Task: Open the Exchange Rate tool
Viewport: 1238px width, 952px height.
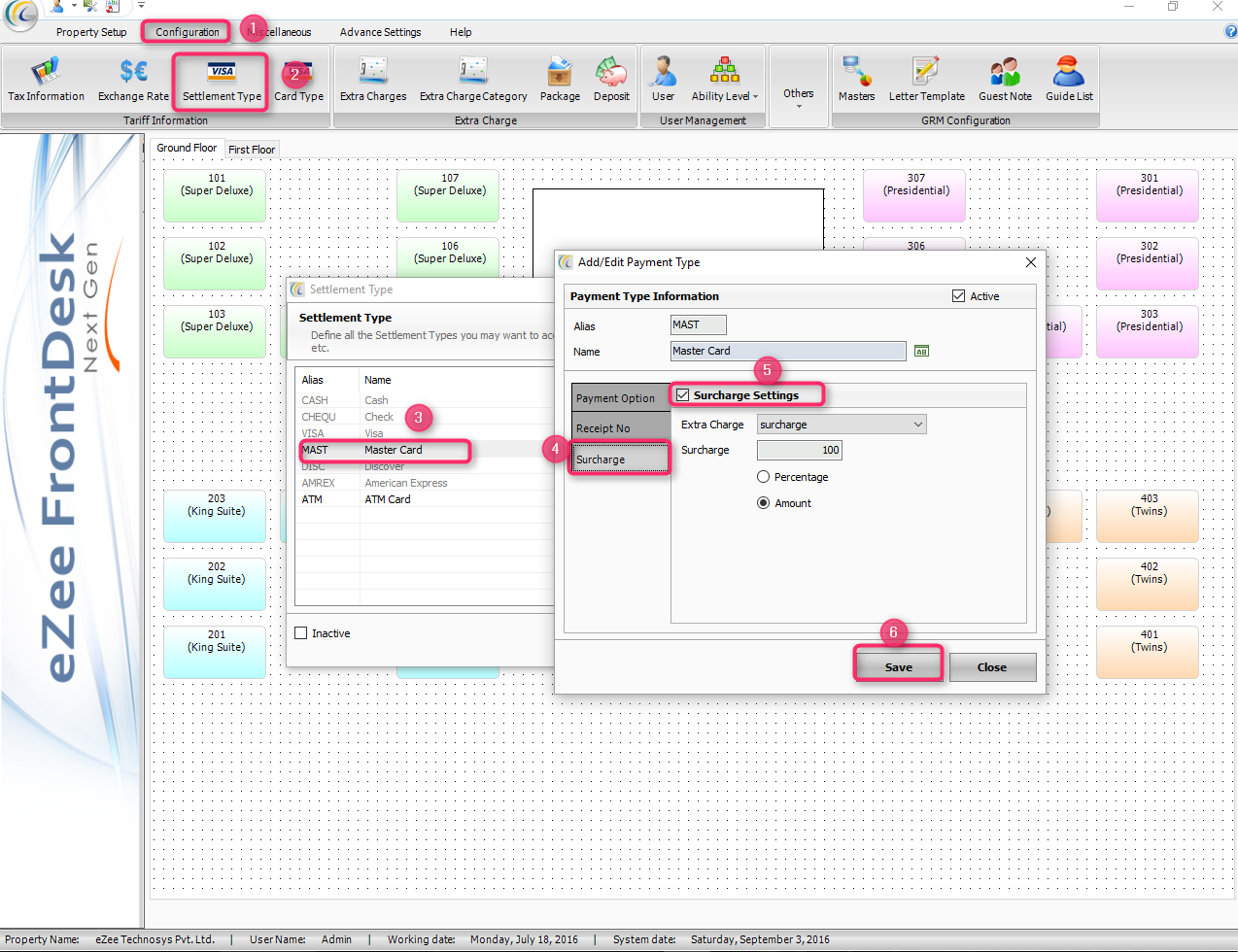Action: [133, 80]
